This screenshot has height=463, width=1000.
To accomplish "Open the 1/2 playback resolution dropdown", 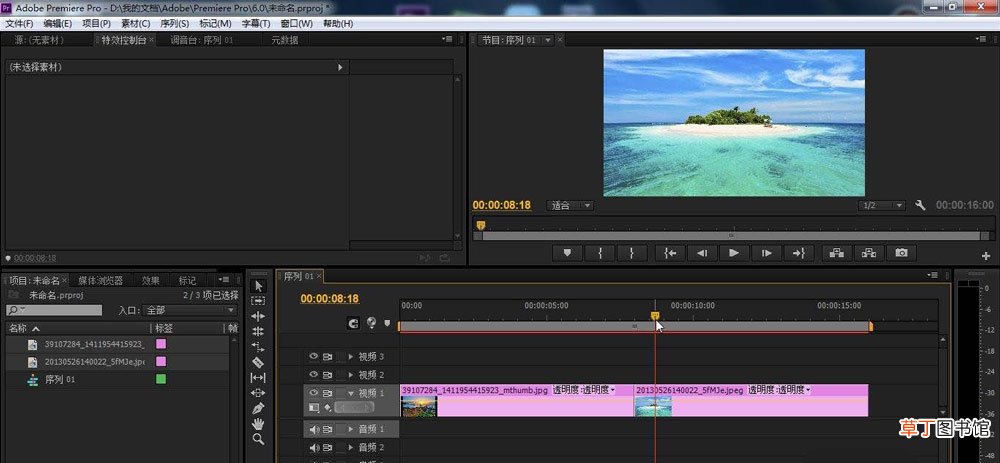I will pyautogui.click(x=881, y=205).
